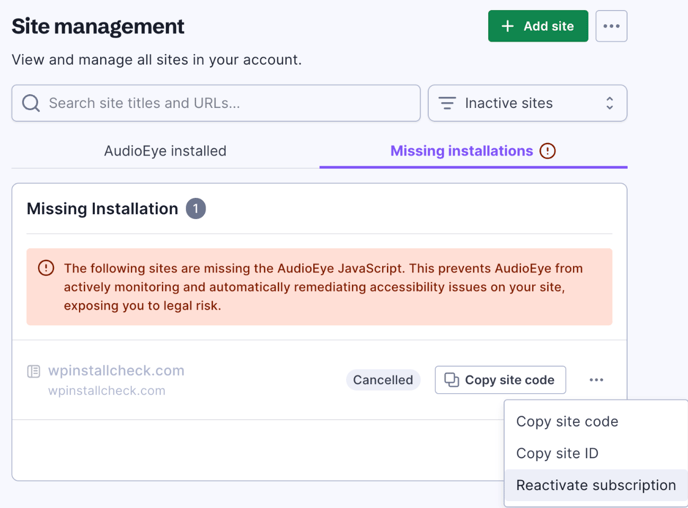Choose Copy site code from the context menu
The width and height of the screenshot is (688, 508).
click(x=596, y=422)
